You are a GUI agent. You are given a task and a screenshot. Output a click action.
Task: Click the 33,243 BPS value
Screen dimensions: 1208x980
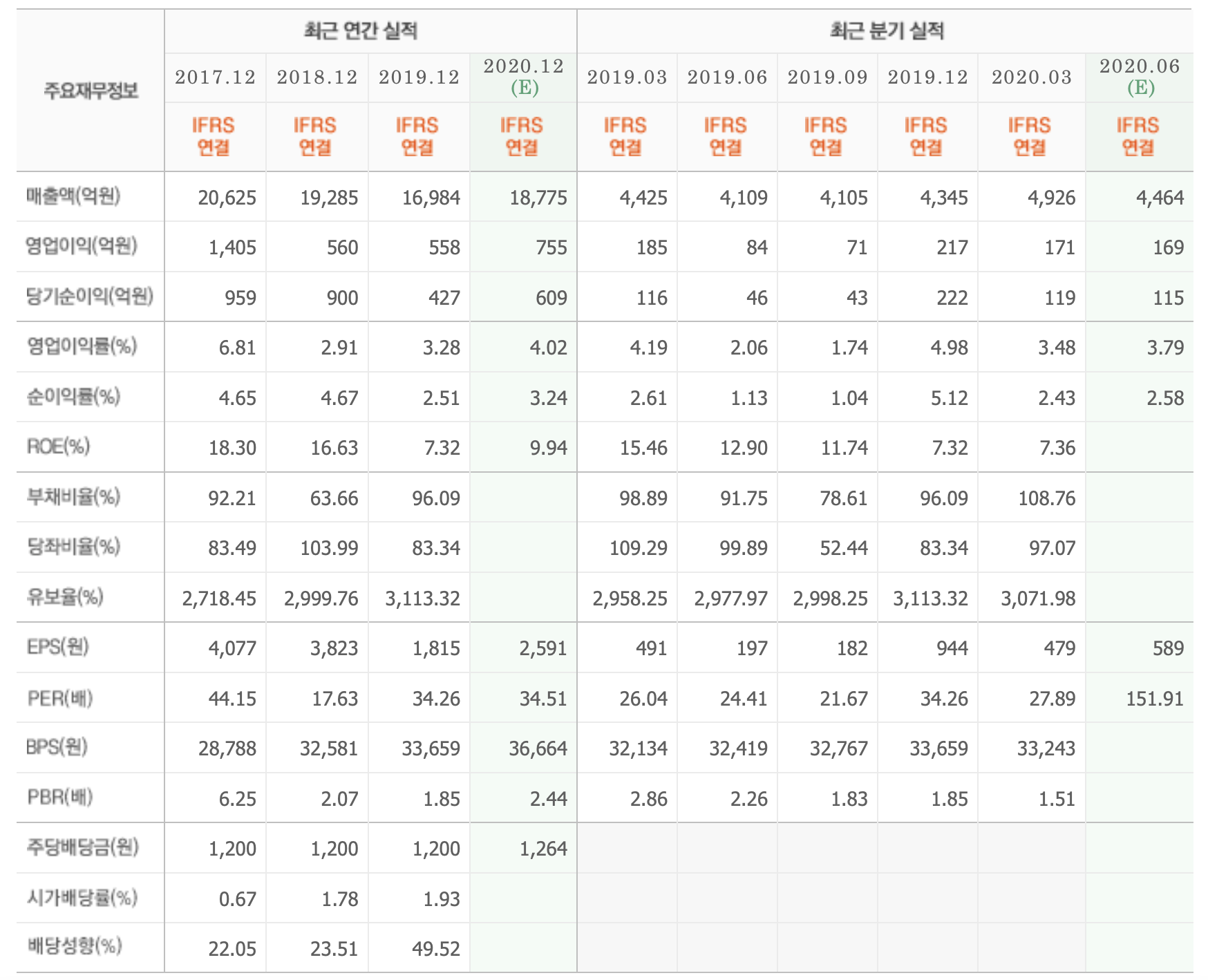pos(1047,748)
